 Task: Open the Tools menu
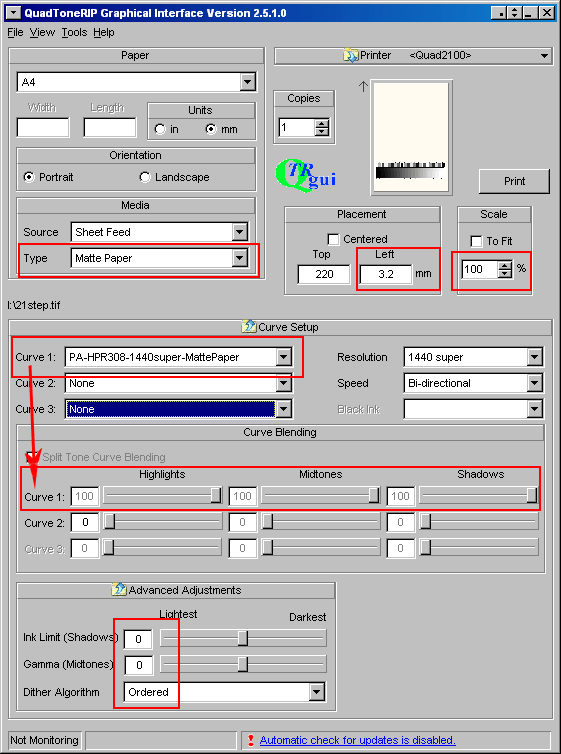pyautogui.click(x=74, y=32)
